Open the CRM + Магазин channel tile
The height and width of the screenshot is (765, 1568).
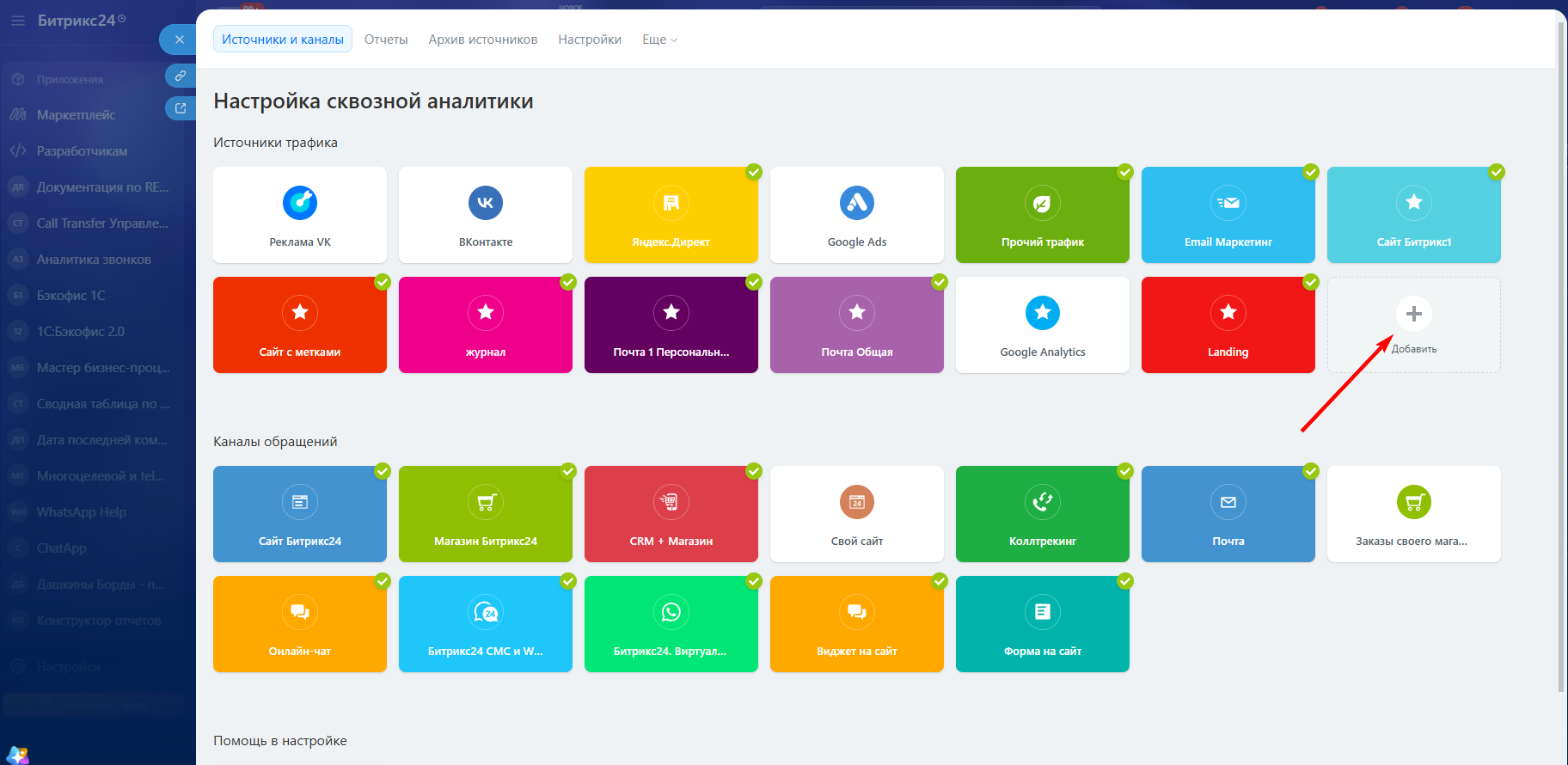(x=671, y=514)
